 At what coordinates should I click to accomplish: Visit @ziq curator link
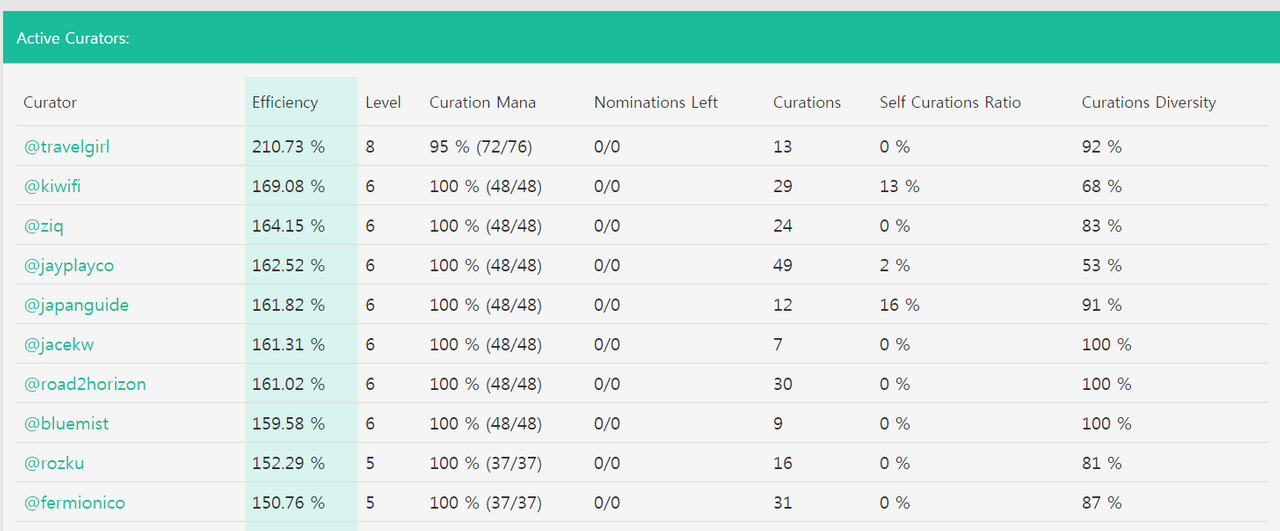[44, 226]
